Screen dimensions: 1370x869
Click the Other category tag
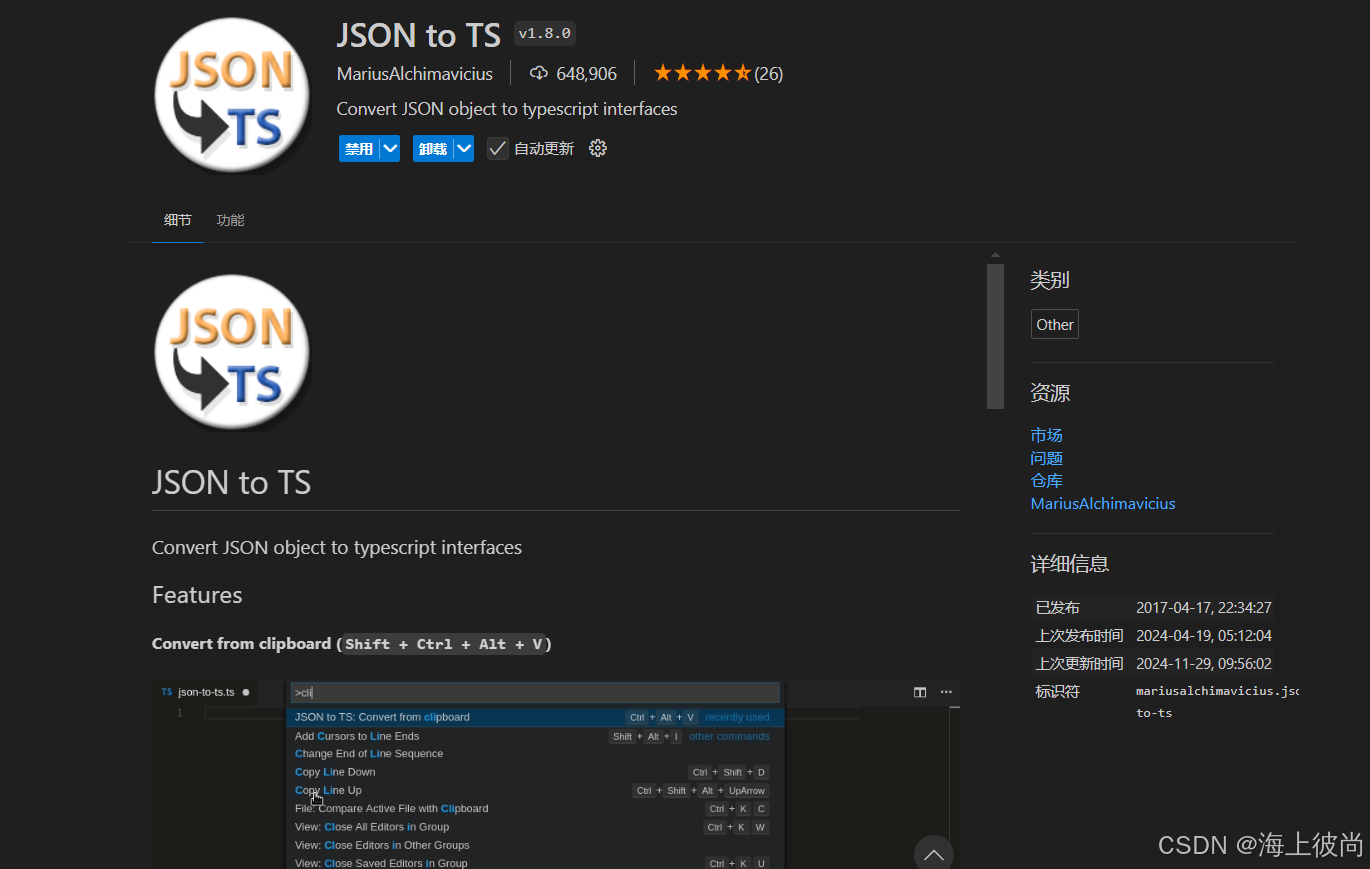coord(1055,324)
